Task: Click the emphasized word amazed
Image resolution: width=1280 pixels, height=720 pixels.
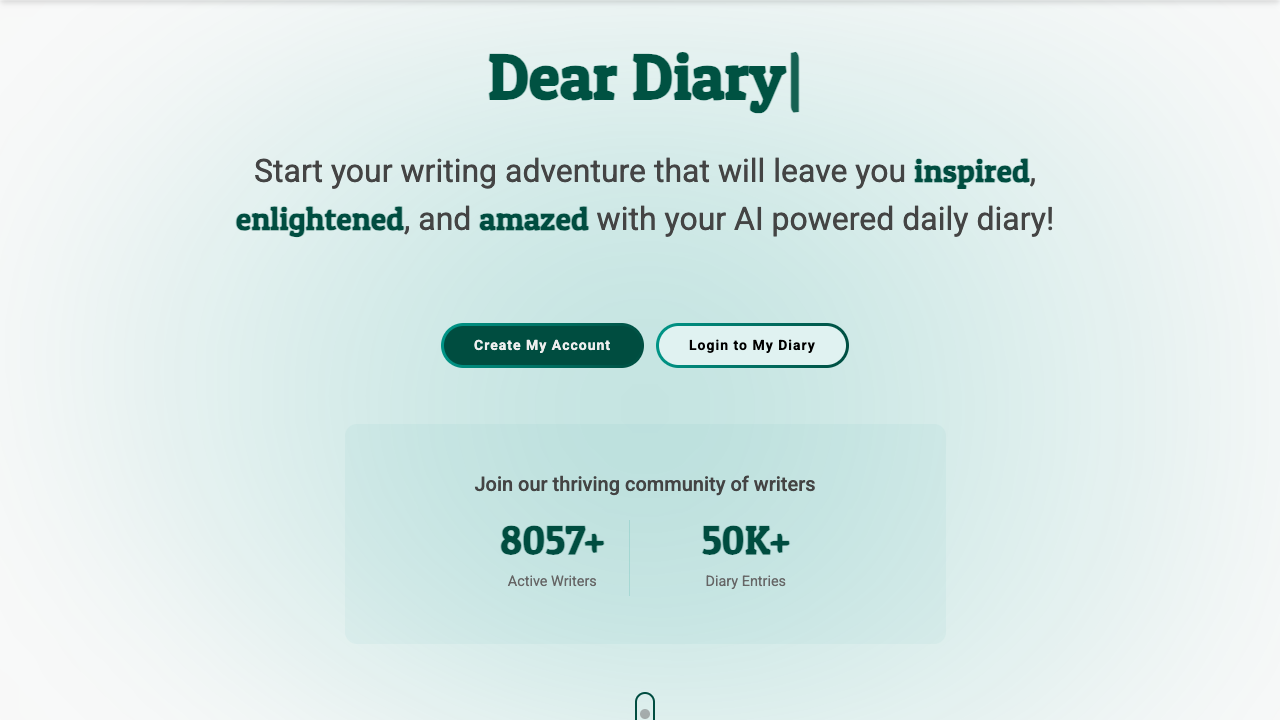Action: (533, 219)
